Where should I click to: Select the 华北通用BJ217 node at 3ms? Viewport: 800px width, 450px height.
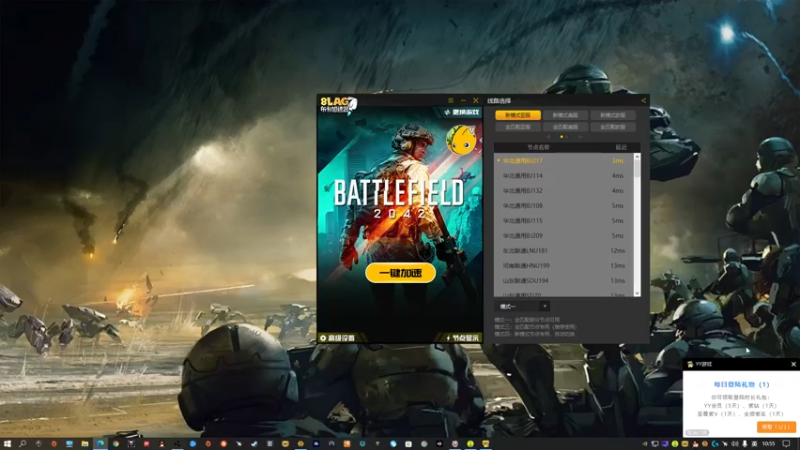pyautogui.click(x=564, y=161)
